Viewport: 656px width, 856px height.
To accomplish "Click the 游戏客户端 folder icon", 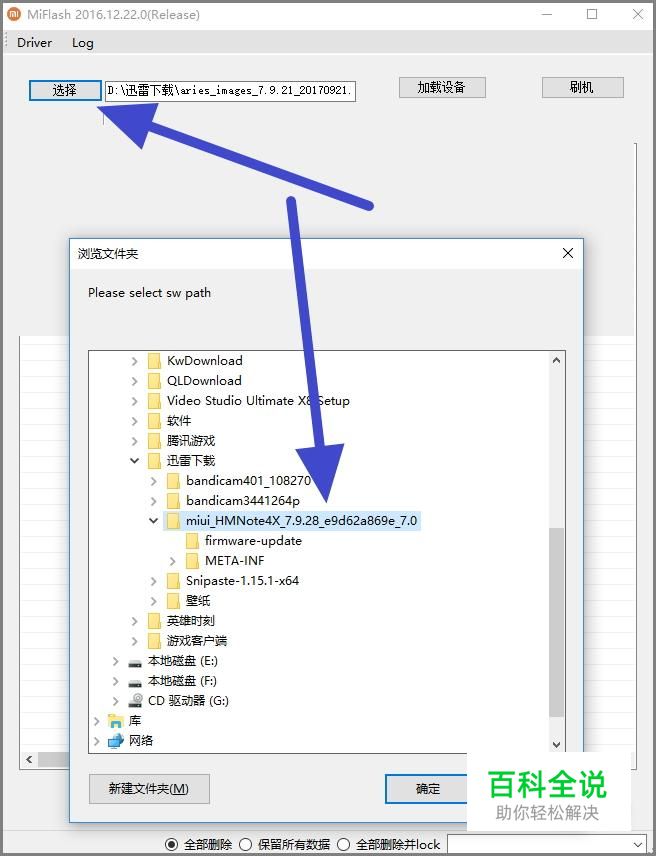I will click(x=154, y=641).
